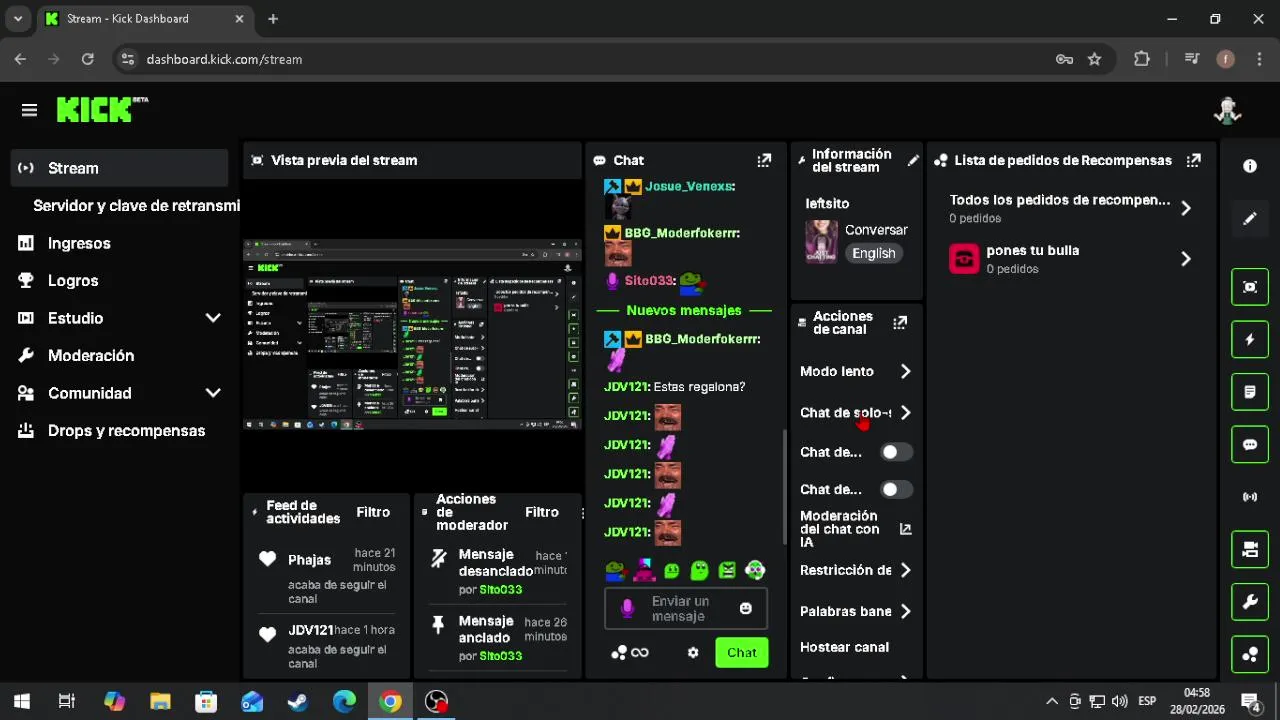1280x720 pixels.
Task: Open the external link icon beside Moderación del chat con IA
Action: point(906,529)
